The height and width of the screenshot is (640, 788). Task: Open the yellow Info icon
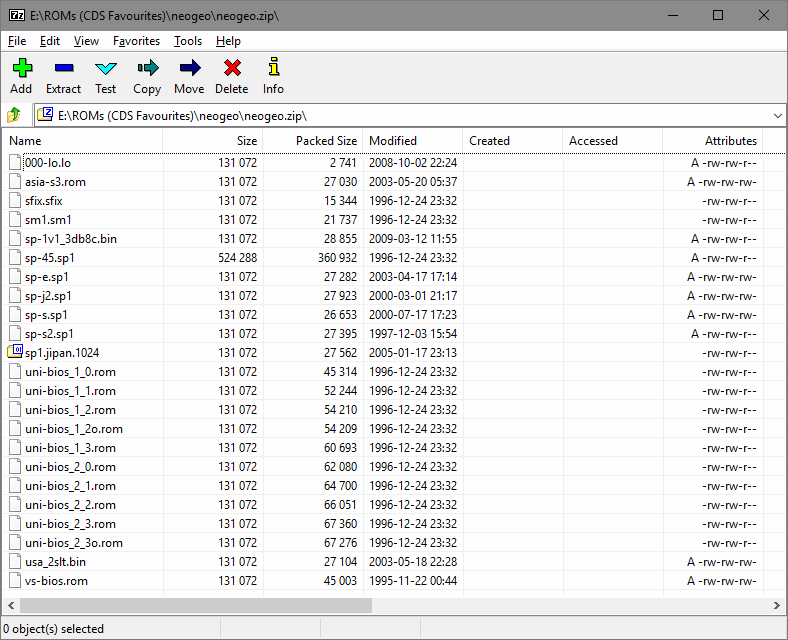(x=273, y=67)
